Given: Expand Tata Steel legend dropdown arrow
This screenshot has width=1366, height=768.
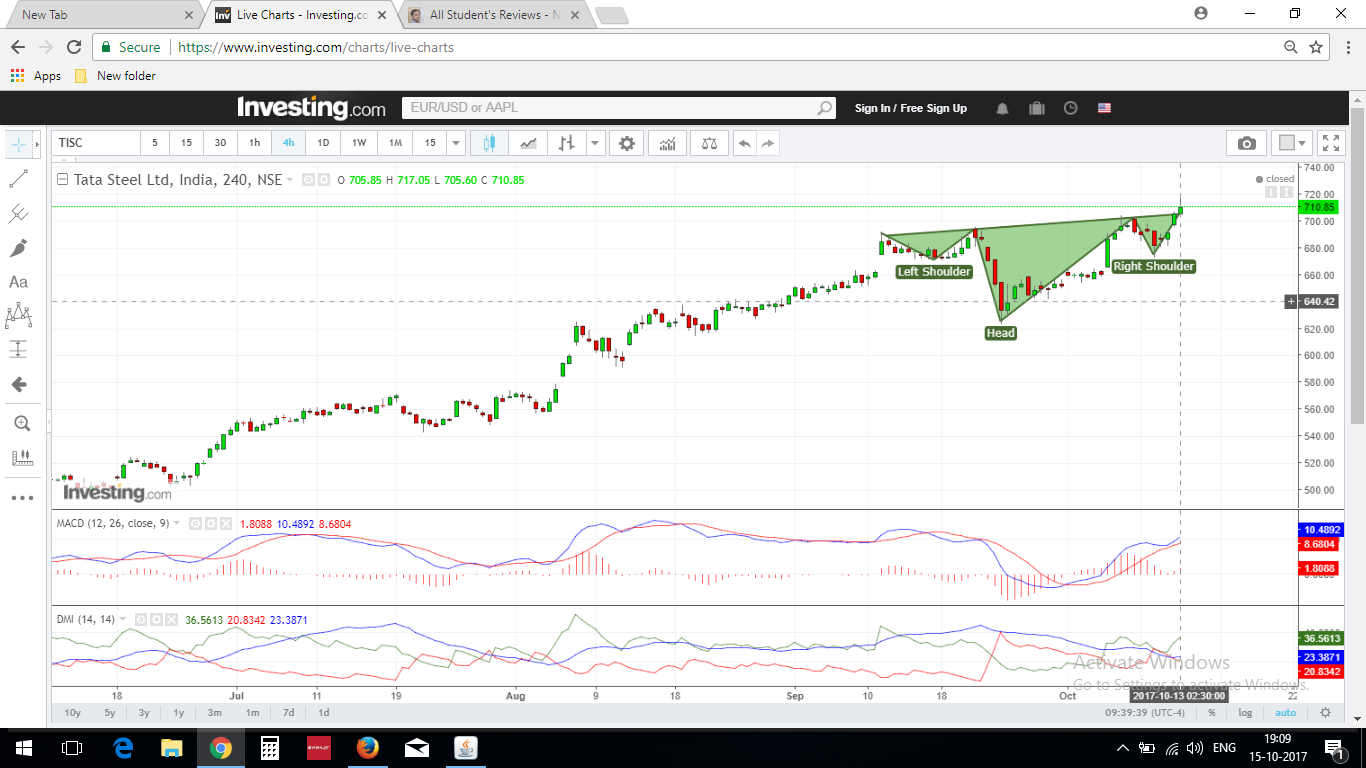Looking at the screenshot, I should [x=290, y=180].
